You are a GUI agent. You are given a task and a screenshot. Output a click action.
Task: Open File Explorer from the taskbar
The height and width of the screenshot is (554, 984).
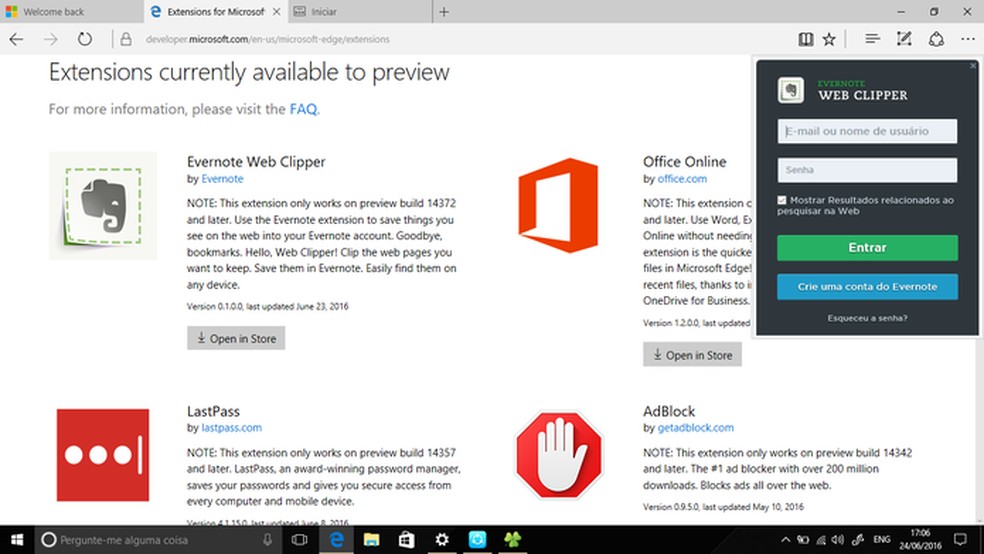(x=372, y=540)
